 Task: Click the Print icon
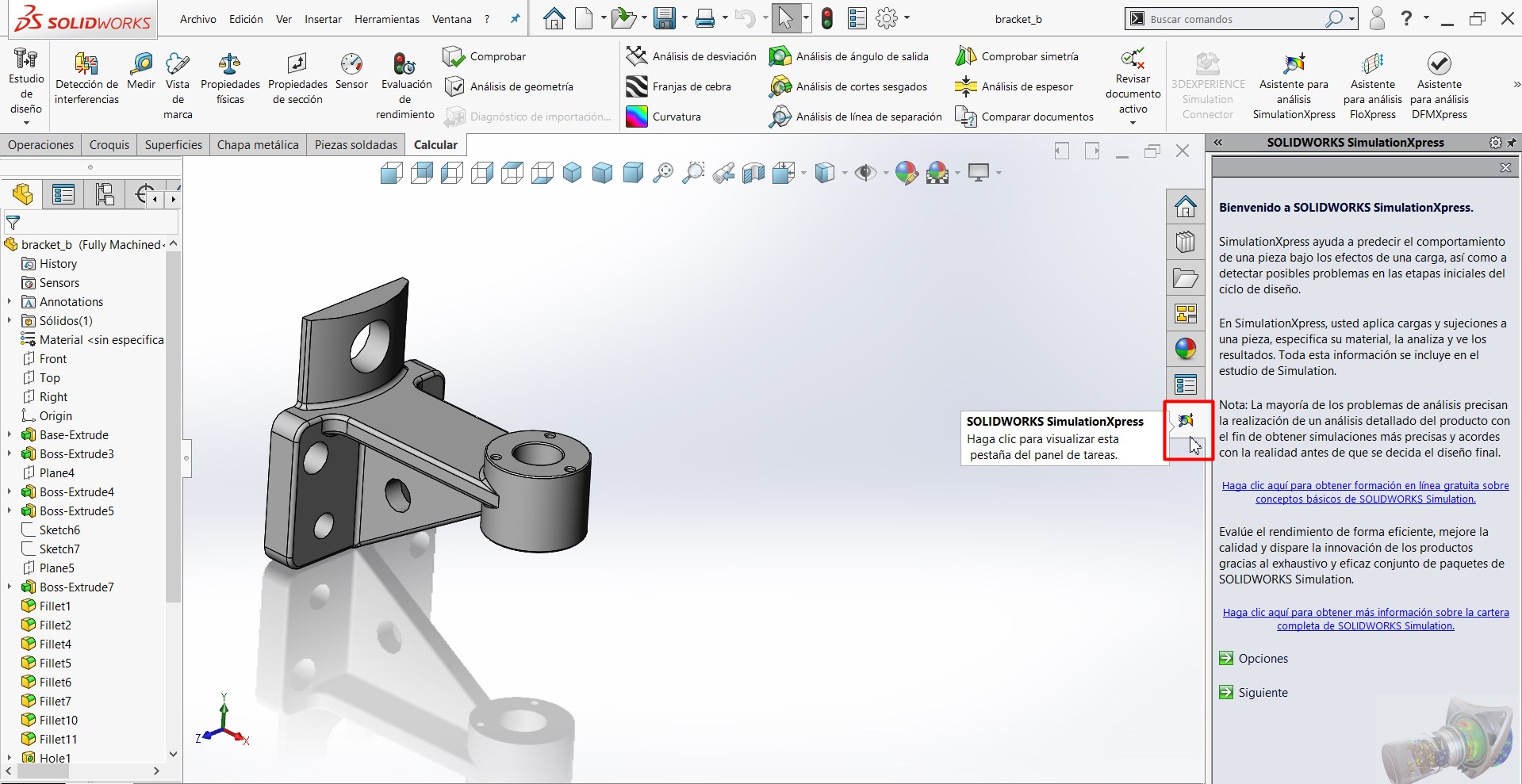coord(704,18)
